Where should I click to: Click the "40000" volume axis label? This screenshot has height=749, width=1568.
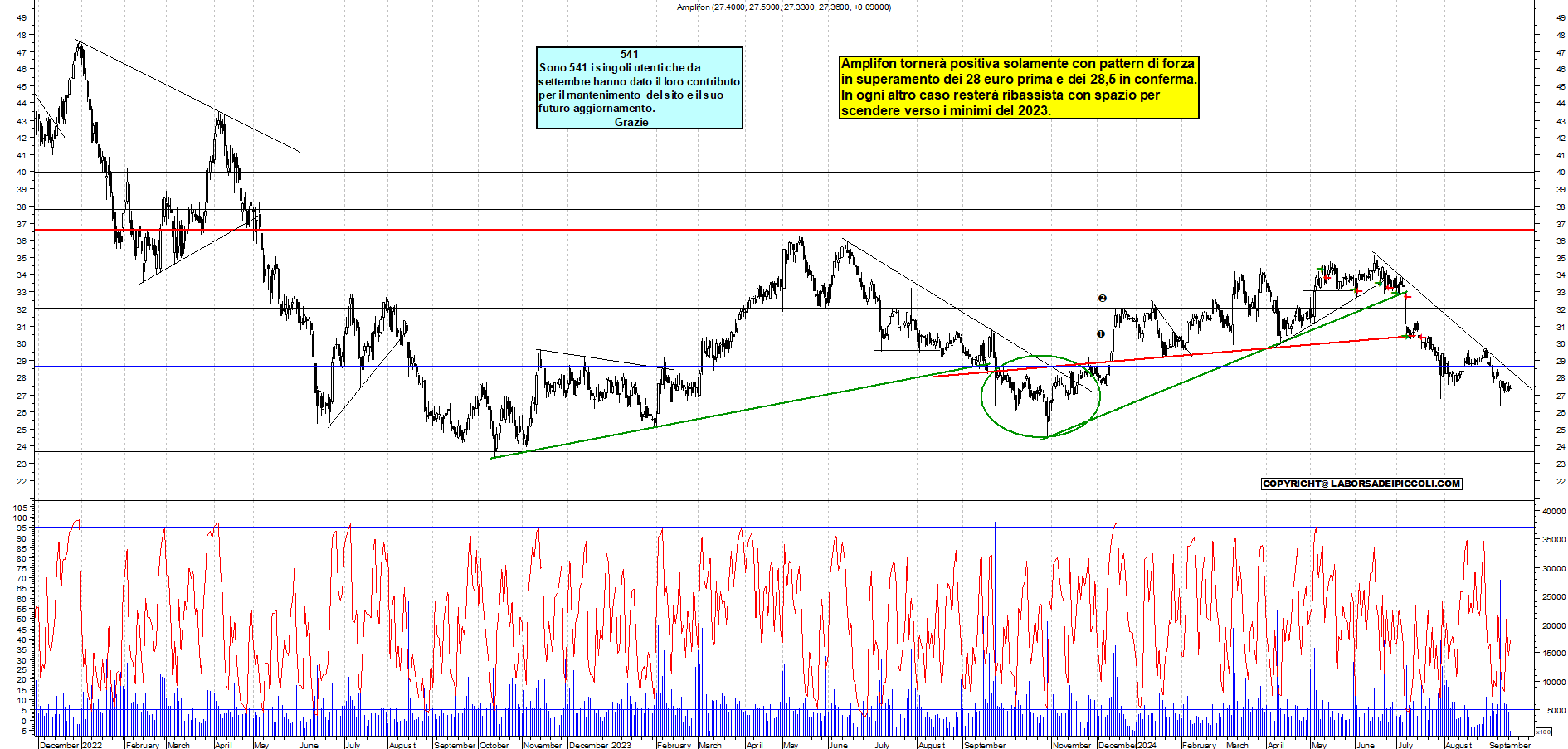click(1554, 512)
